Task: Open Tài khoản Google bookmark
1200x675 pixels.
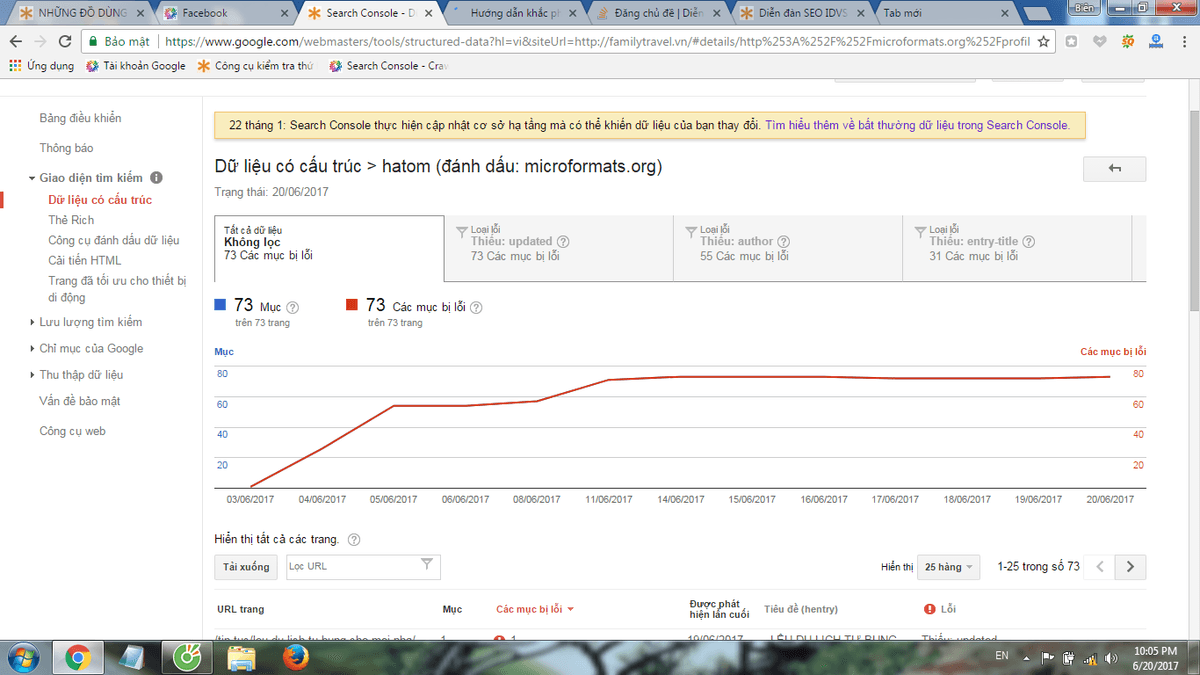Action: (136, 66)
